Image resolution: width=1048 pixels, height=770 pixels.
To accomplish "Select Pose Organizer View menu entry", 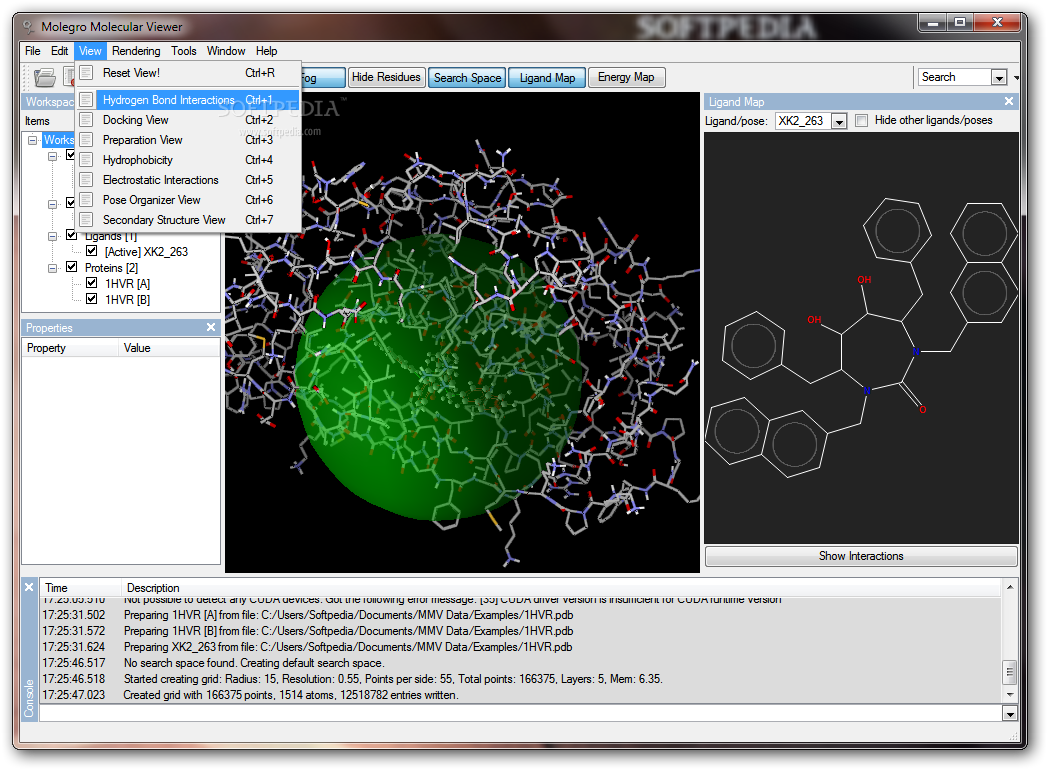I will point(188,200).
